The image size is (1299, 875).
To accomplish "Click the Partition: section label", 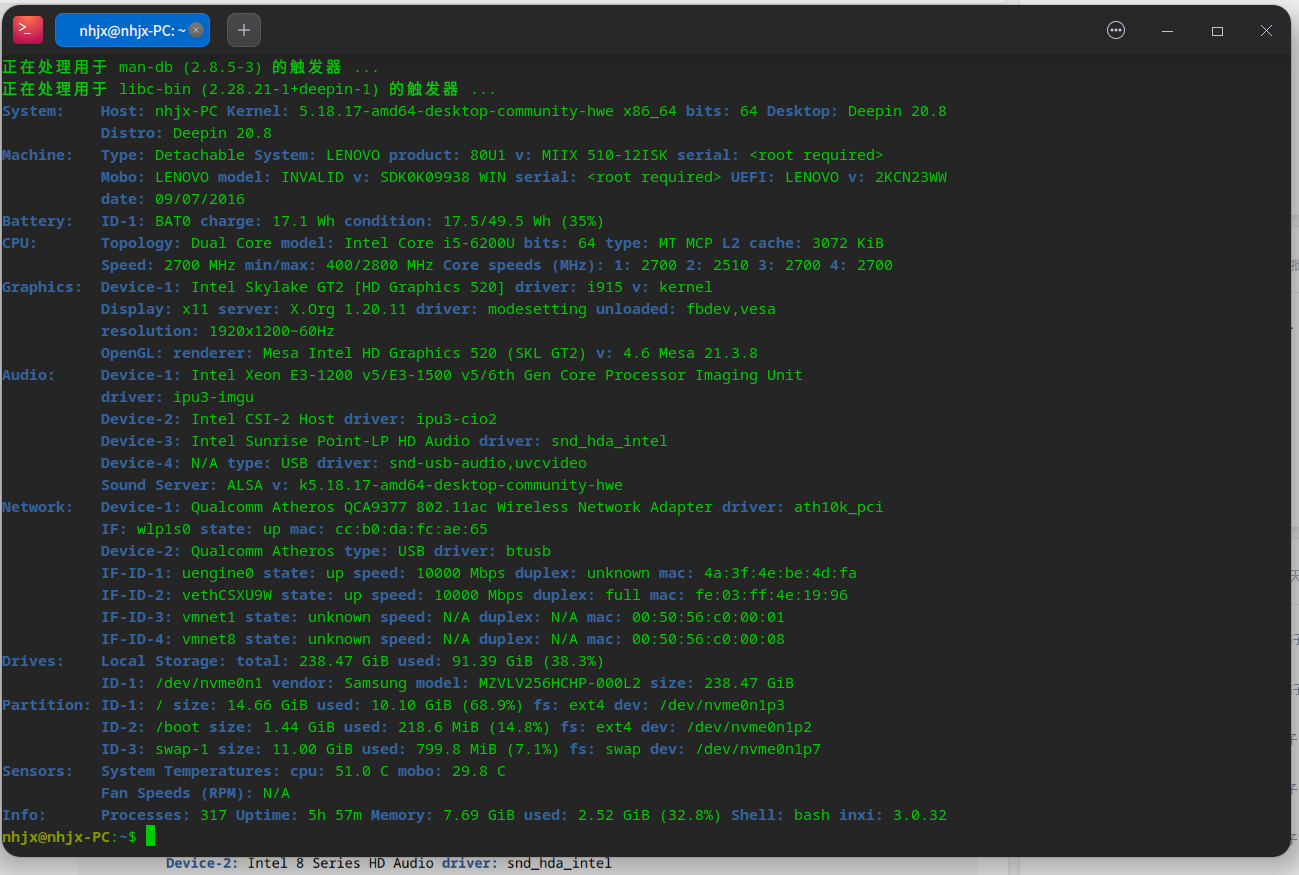I will pyautogui.click(x=47, y=705).
